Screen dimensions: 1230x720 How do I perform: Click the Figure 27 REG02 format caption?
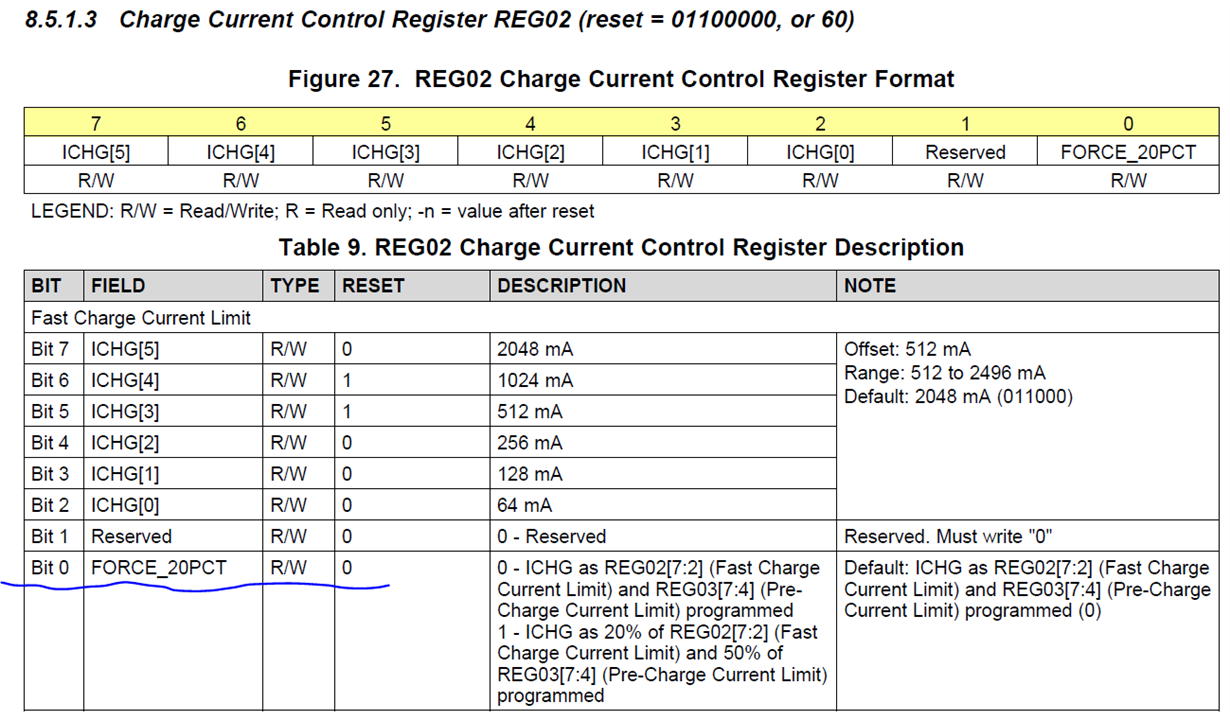[x=621, y=79]
